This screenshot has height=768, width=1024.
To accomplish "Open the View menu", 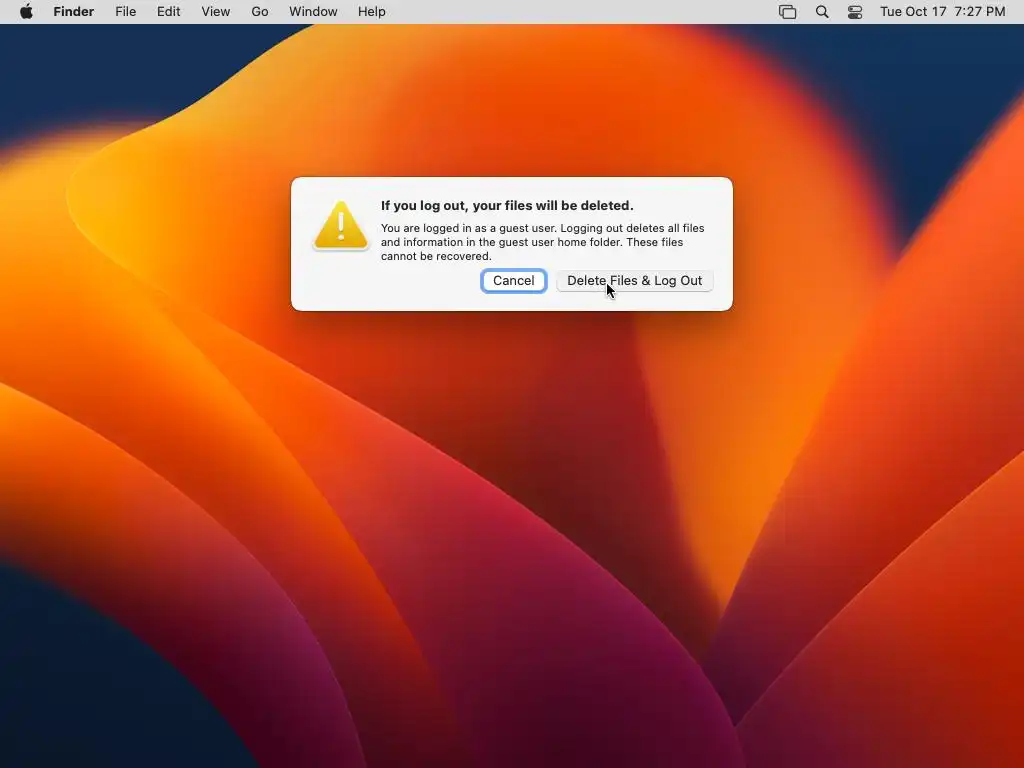I will (216, 12).
